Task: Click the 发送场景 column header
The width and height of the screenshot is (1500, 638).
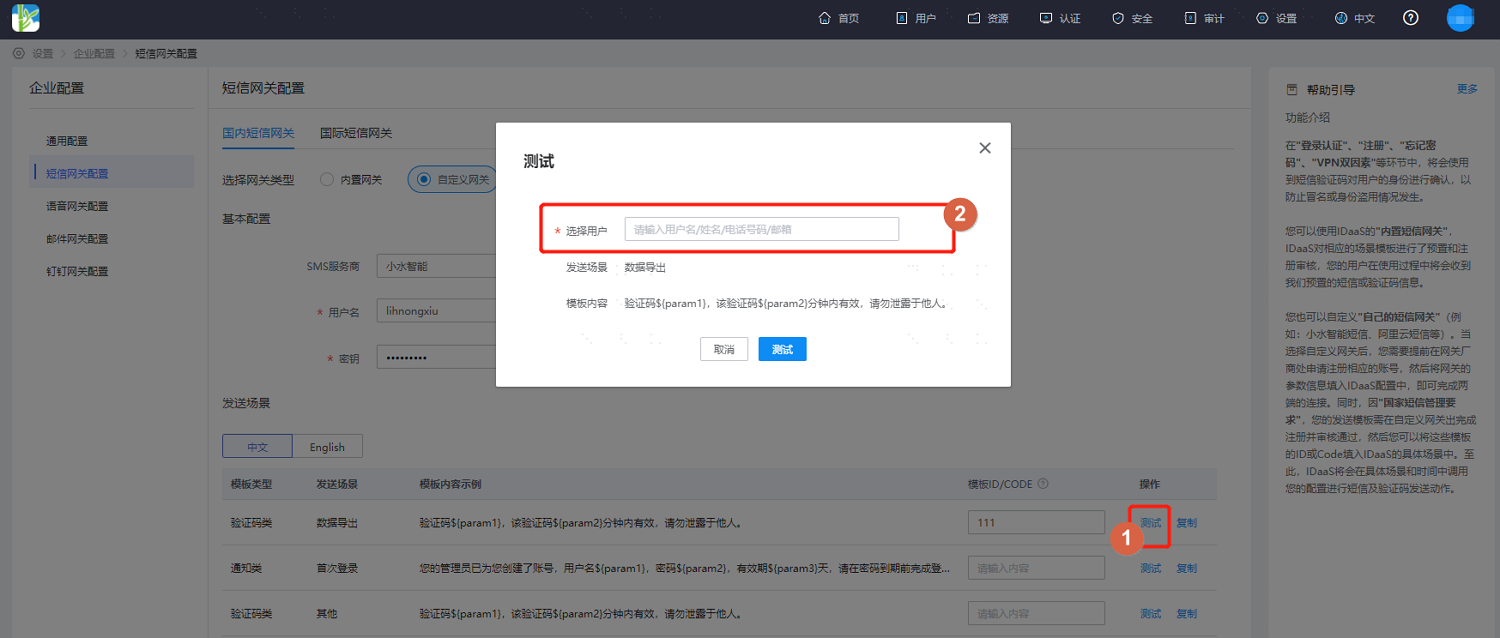Action: 337,484
